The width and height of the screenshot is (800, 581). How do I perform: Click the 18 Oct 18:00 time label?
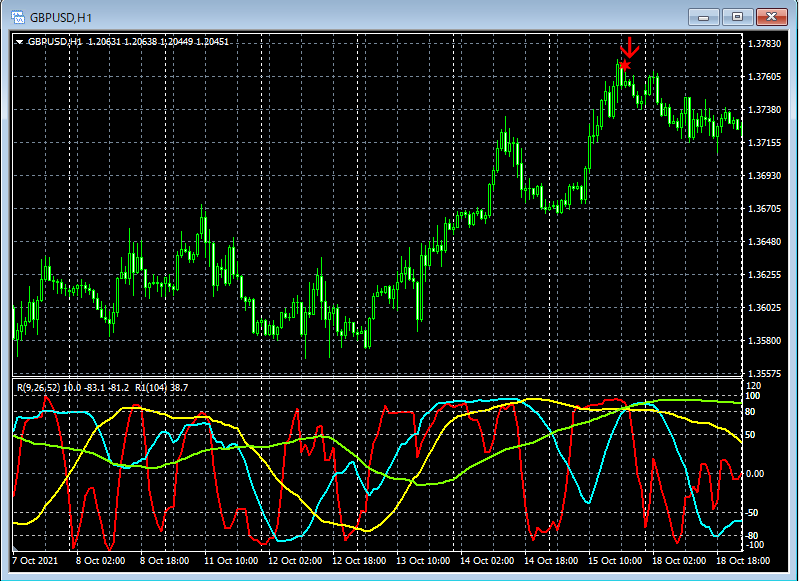(743, 561)
